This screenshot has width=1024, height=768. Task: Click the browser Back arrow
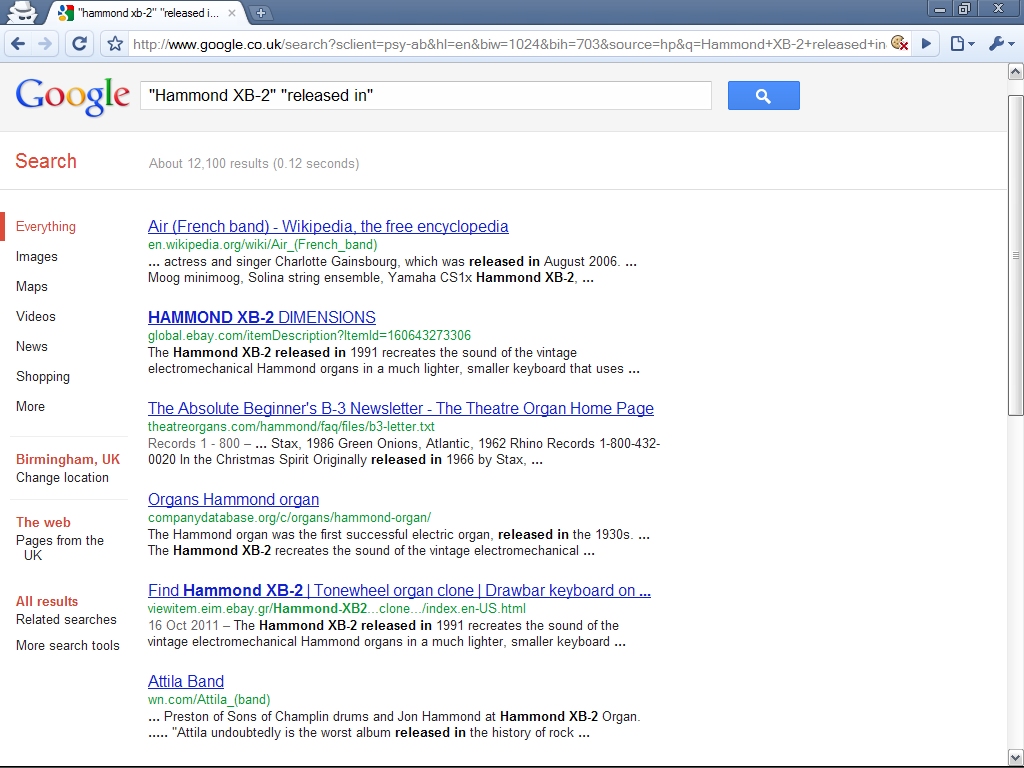(x=18, y=44)
